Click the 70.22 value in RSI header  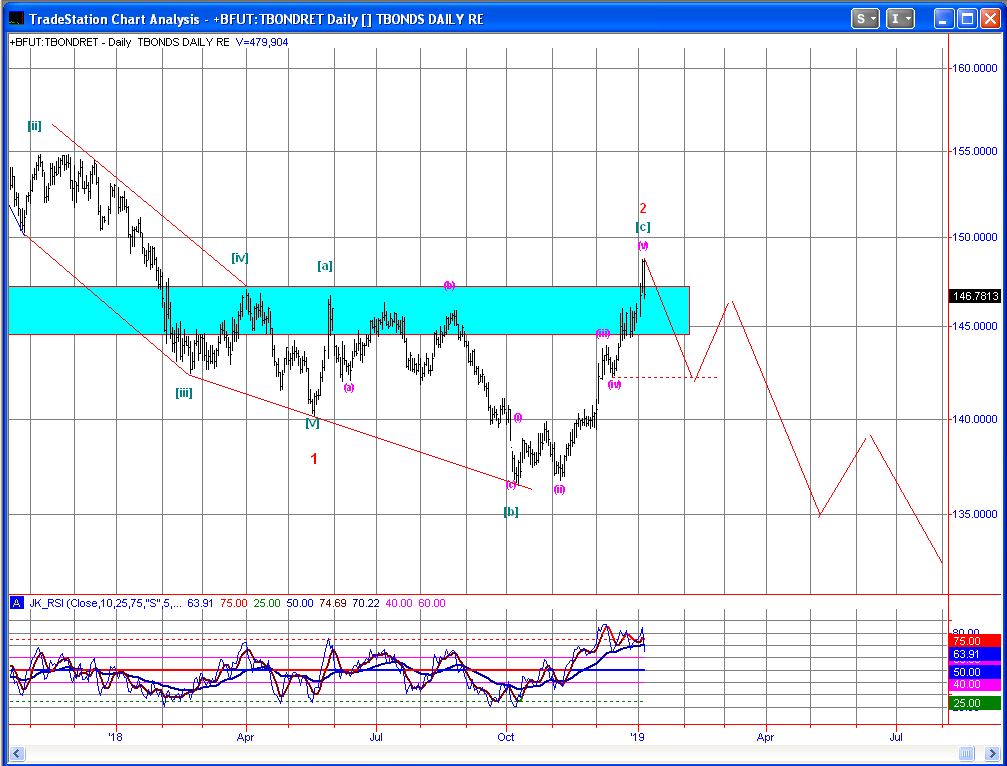click(366, 603)
